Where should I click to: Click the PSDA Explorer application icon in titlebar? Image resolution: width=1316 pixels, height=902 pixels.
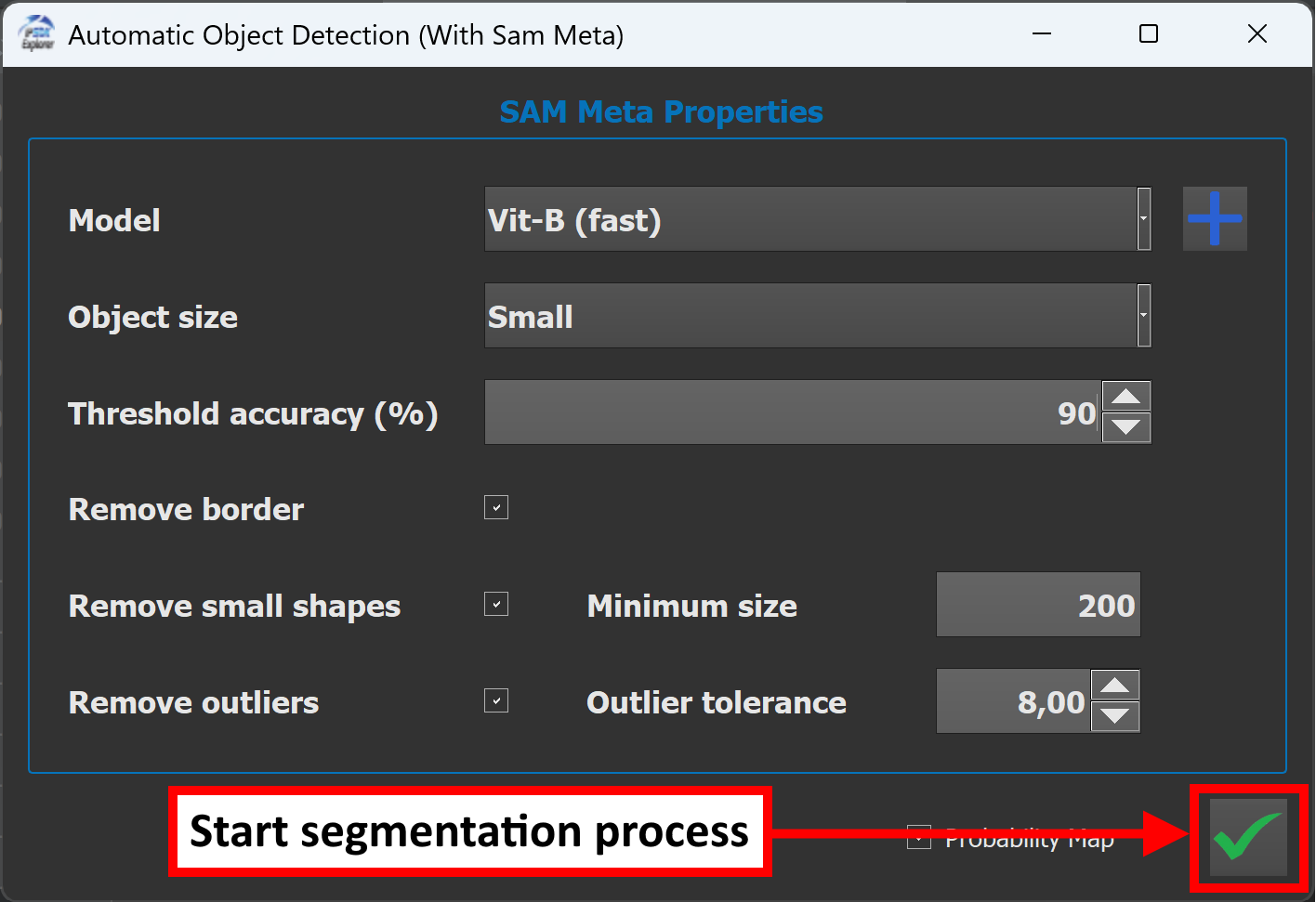coord(35,33)
